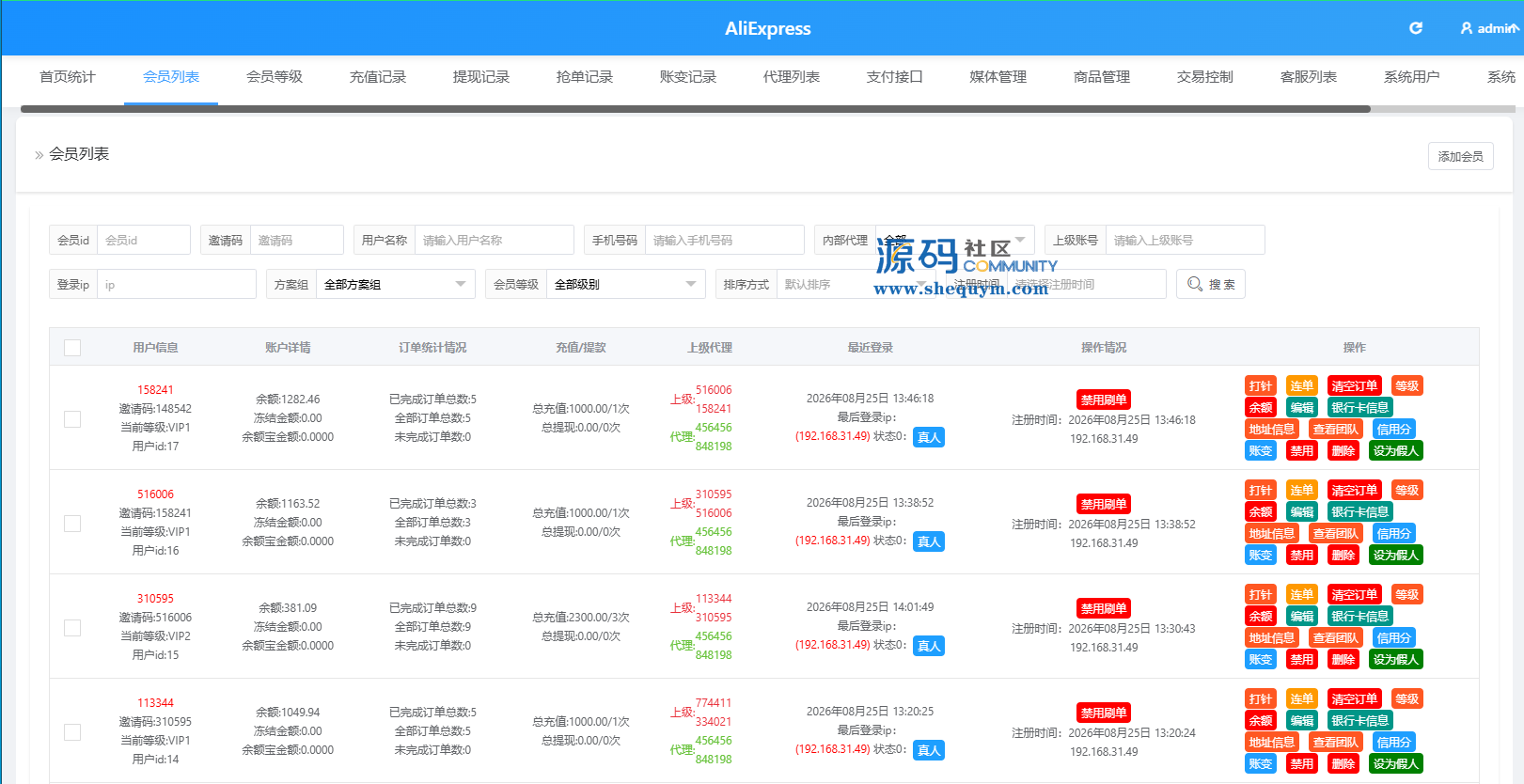Click 打针 for user 158241

(1261, 386)
